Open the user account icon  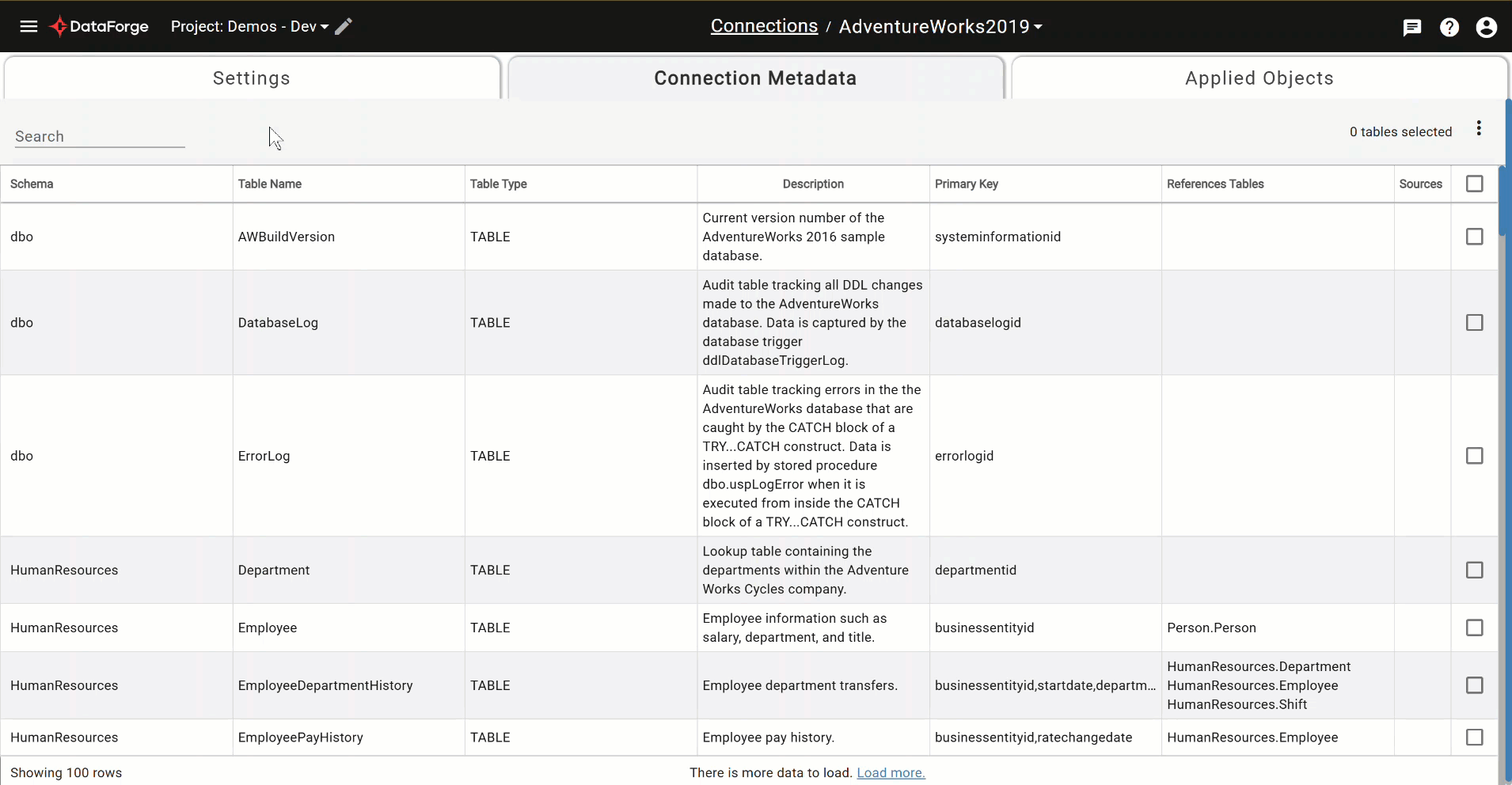pyautogui.click(x=1487, y=27)
